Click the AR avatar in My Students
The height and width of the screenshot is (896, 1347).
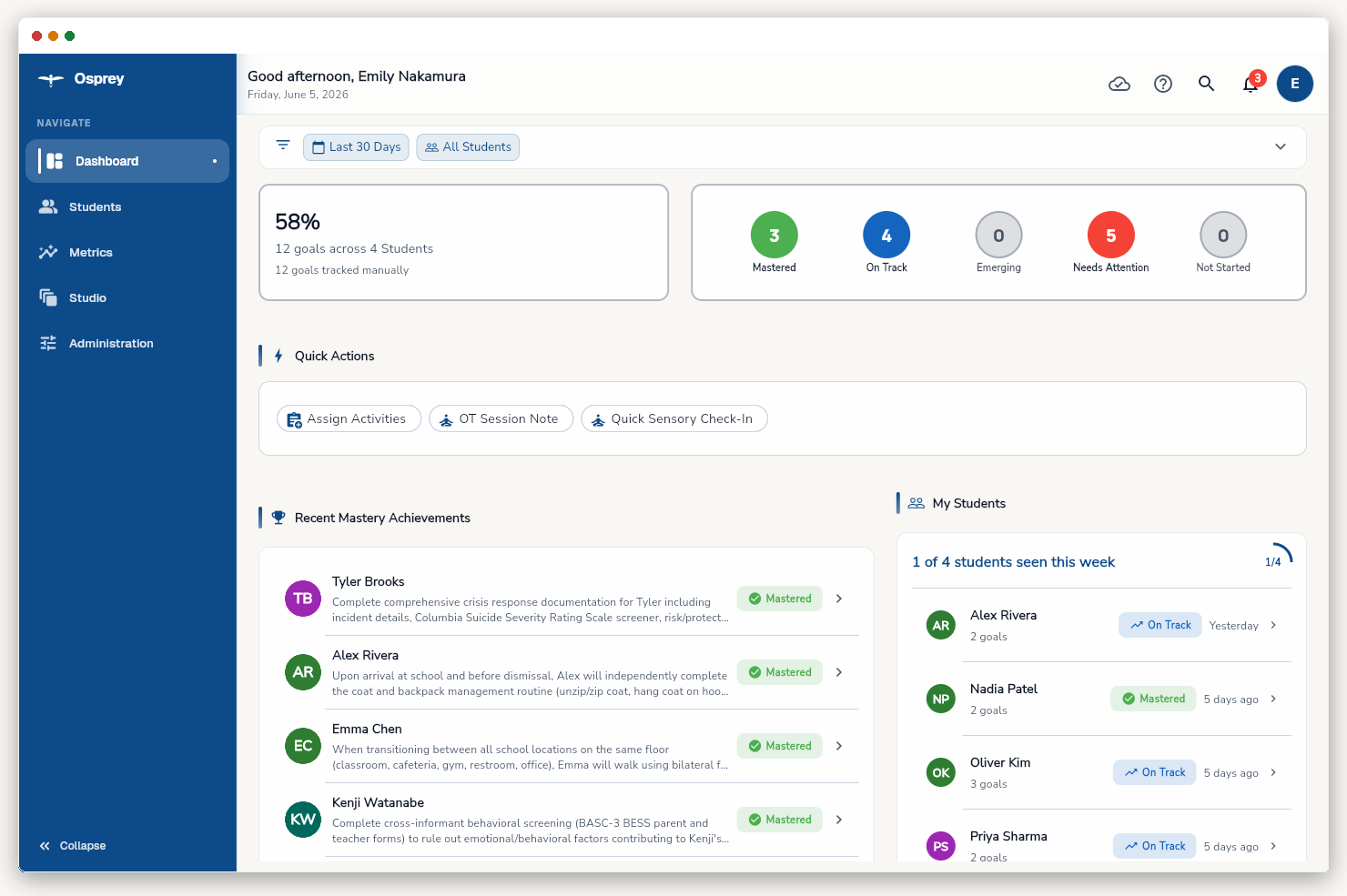pos(941,625)
